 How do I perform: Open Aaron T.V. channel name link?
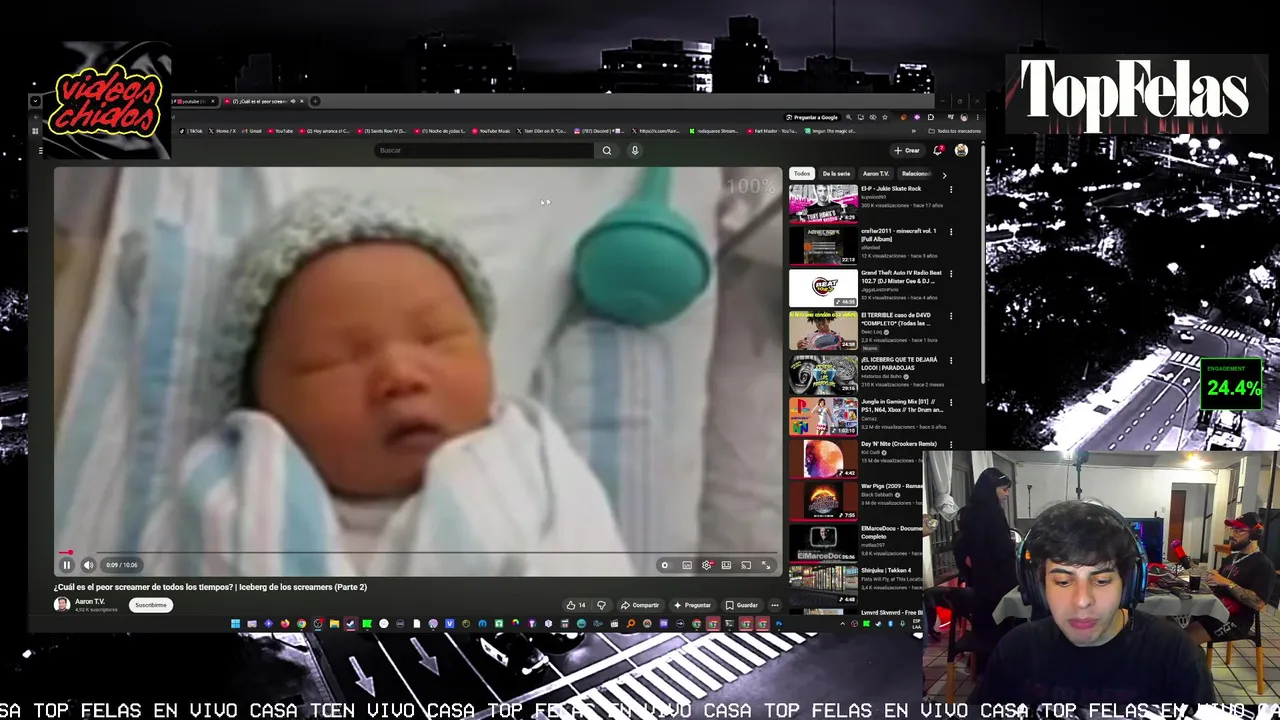89,602
